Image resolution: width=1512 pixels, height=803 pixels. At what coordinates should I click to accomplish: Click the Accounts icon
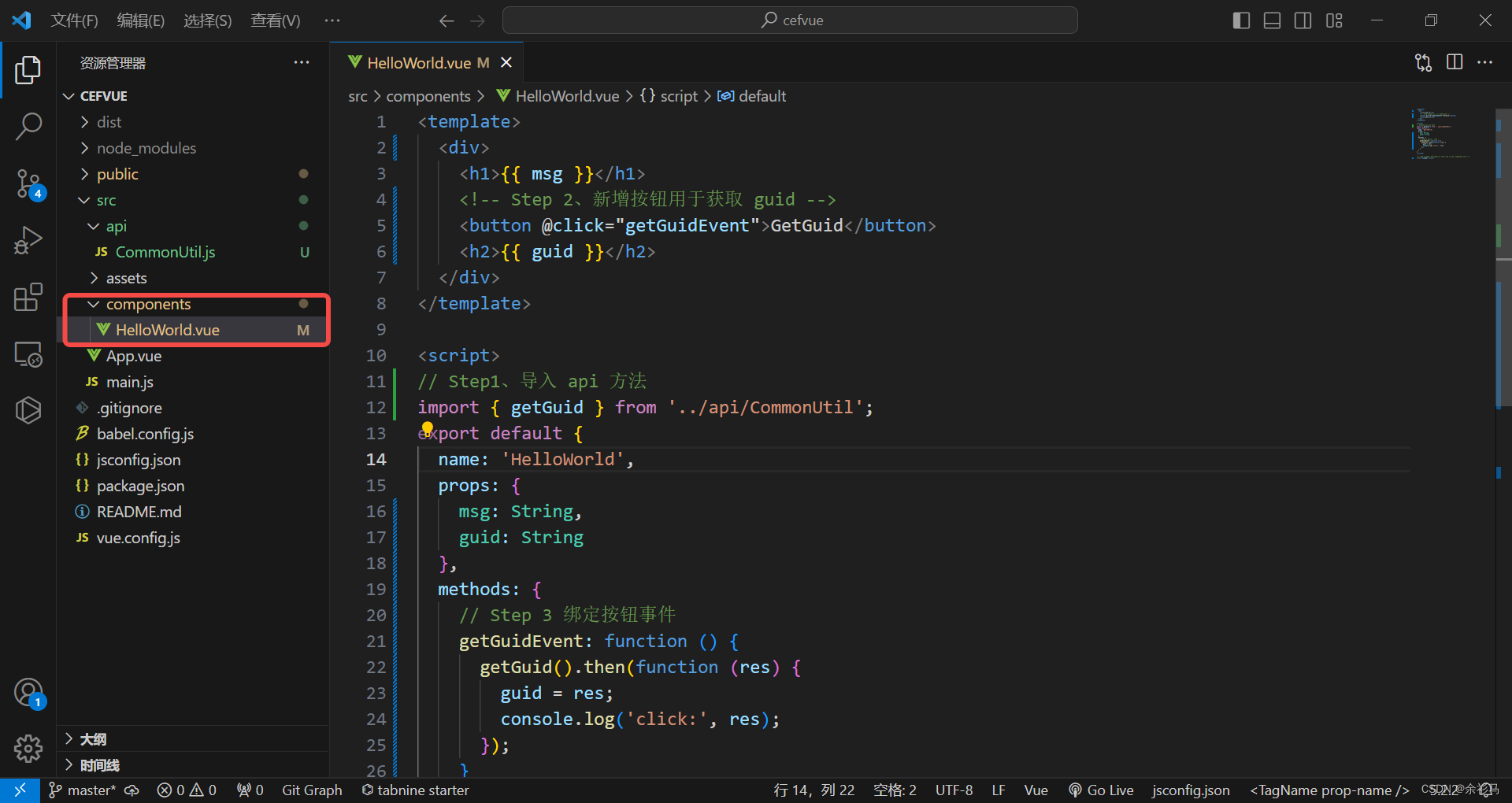click(x=28, y=692)
